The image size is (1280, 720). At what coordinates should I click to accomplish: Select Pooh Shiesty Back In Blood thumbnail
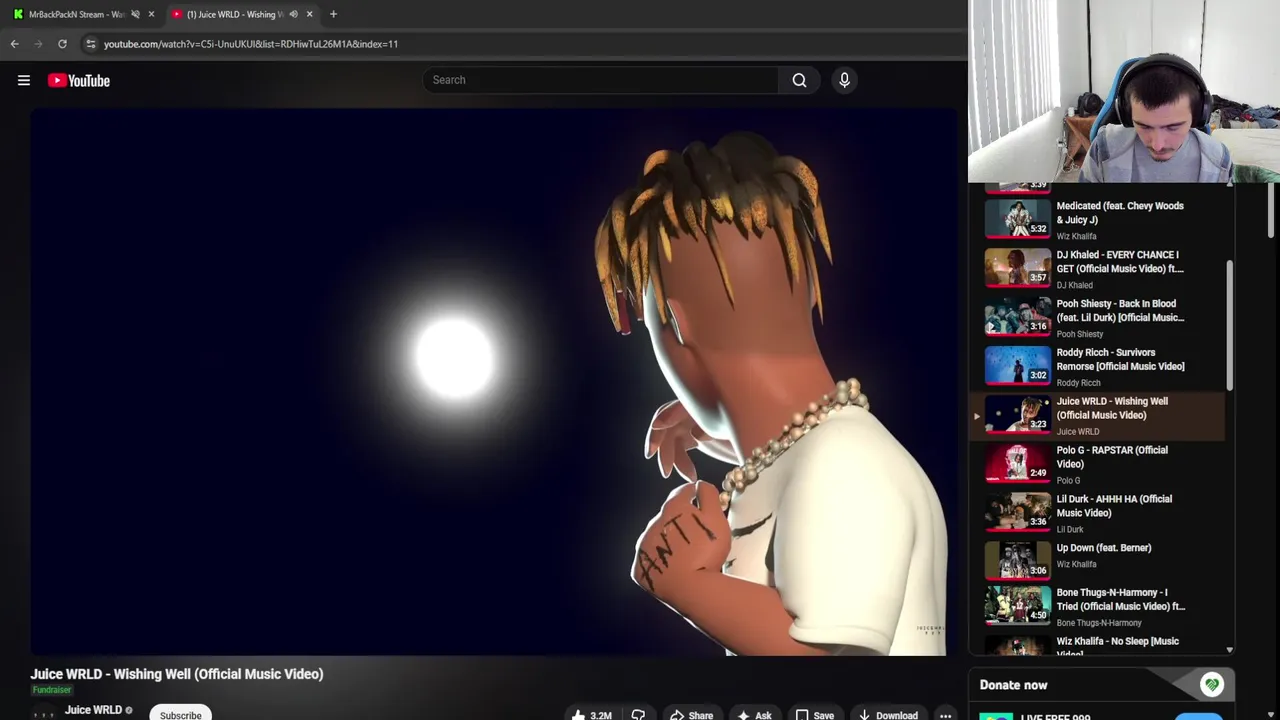[x=1018, y=316]
